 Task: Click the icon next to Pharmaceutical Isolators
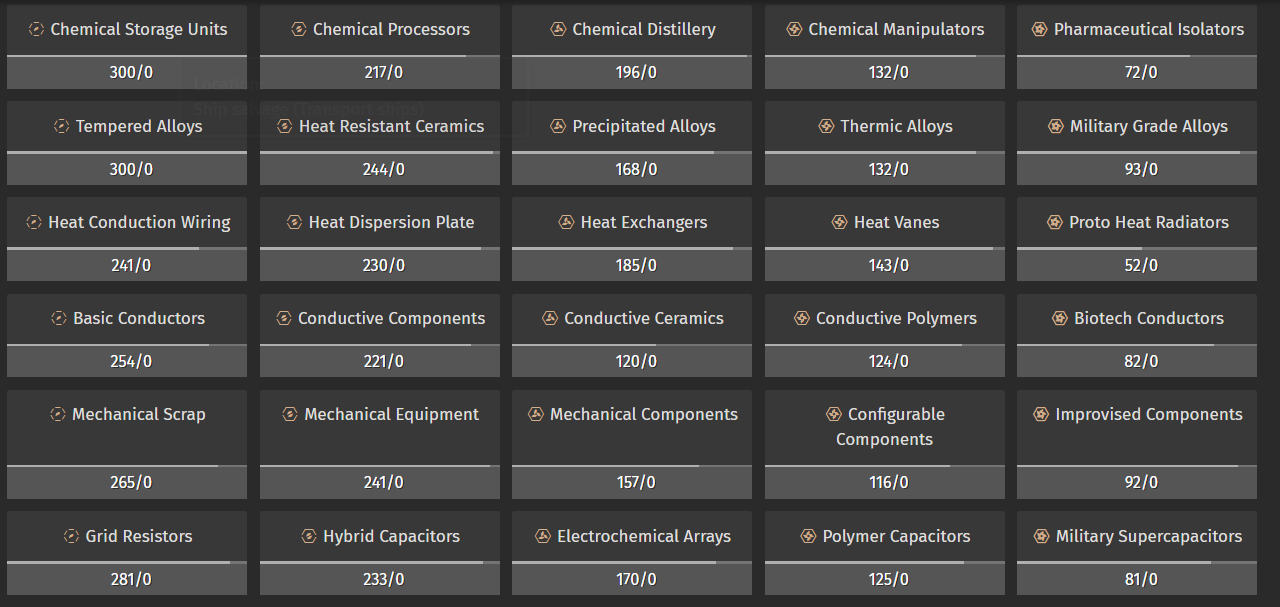pyautogui.click(x=1040, y=30)
